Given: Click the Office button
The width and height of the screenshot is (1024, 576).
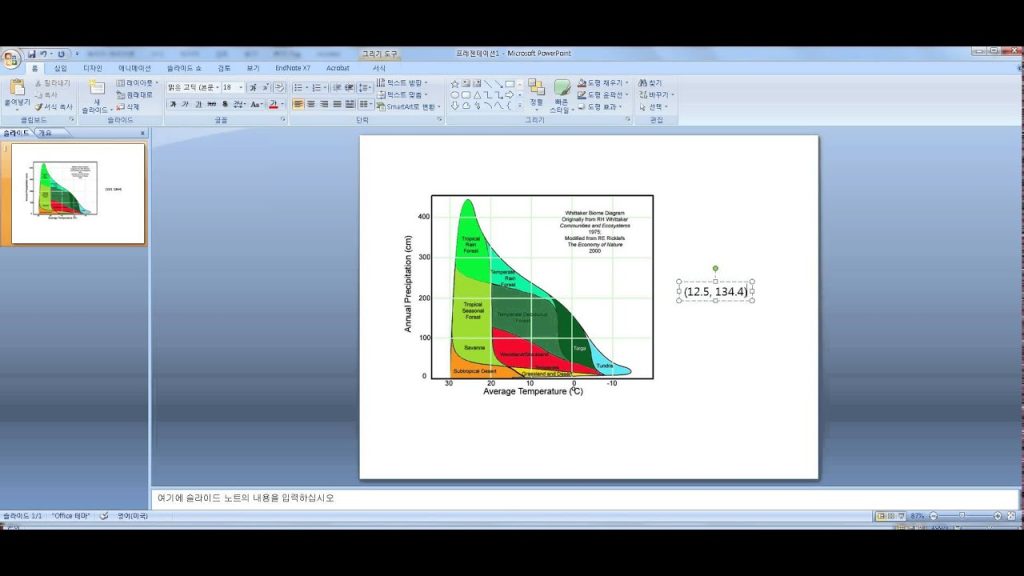Looking at the screenshot, I should click(x=11, y=55).
